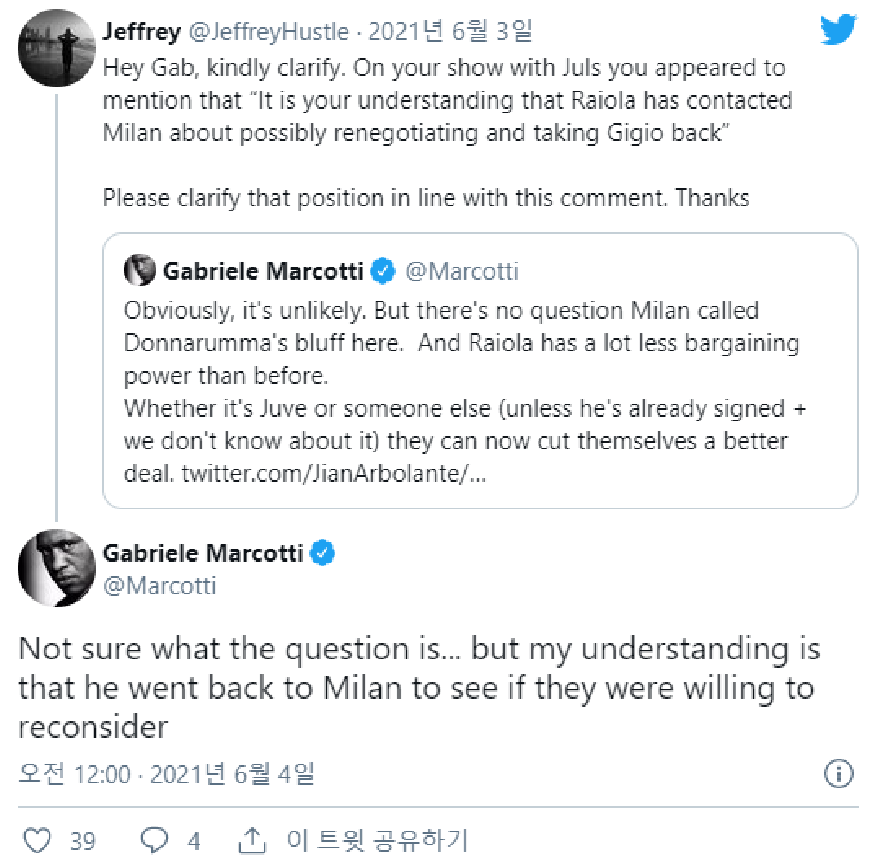Click the 39 likes count
This screenshot has height=863, width=876.
(83, 840)
